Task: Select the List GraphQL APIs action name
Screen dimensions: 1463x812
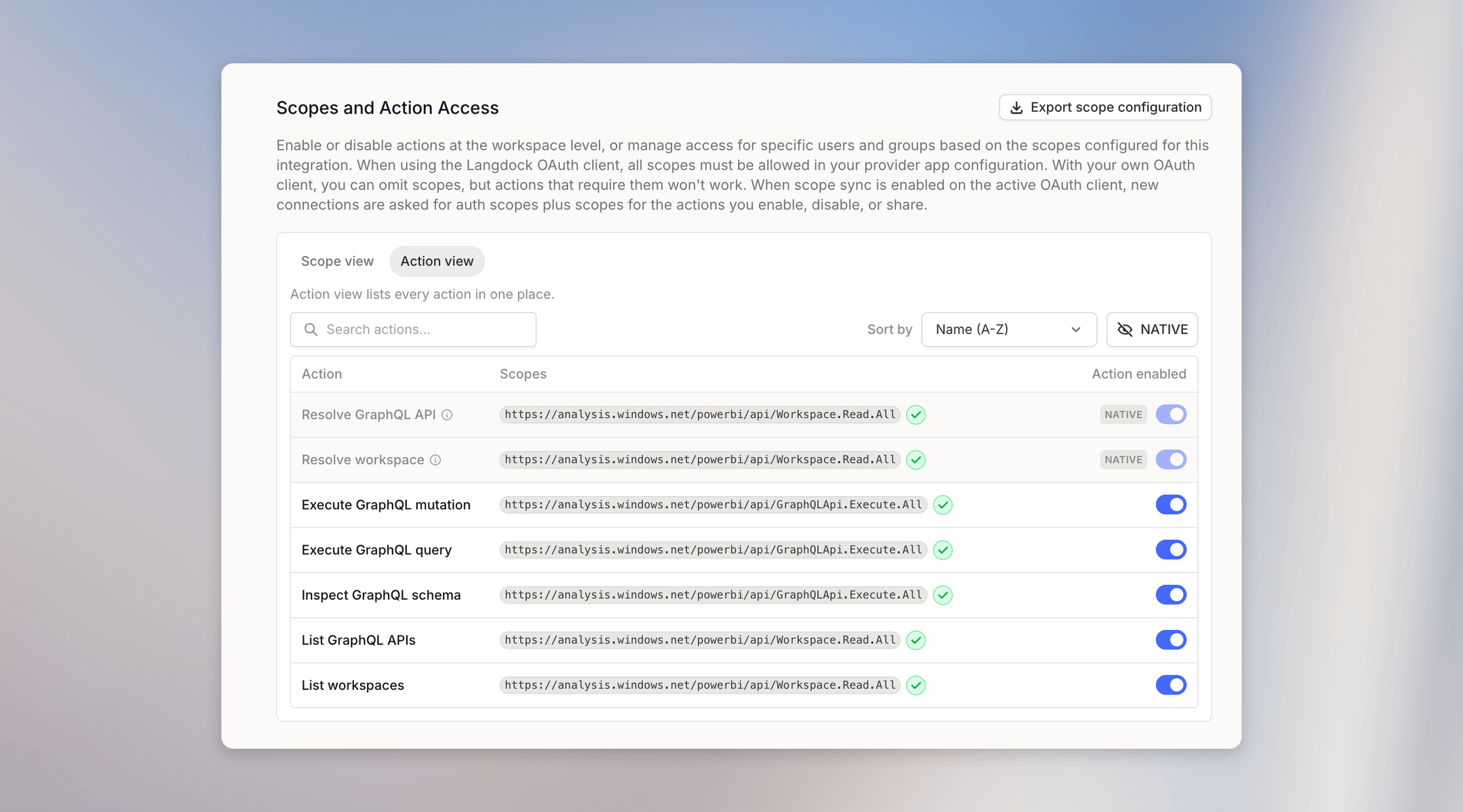Action: [x=358, y=640]
